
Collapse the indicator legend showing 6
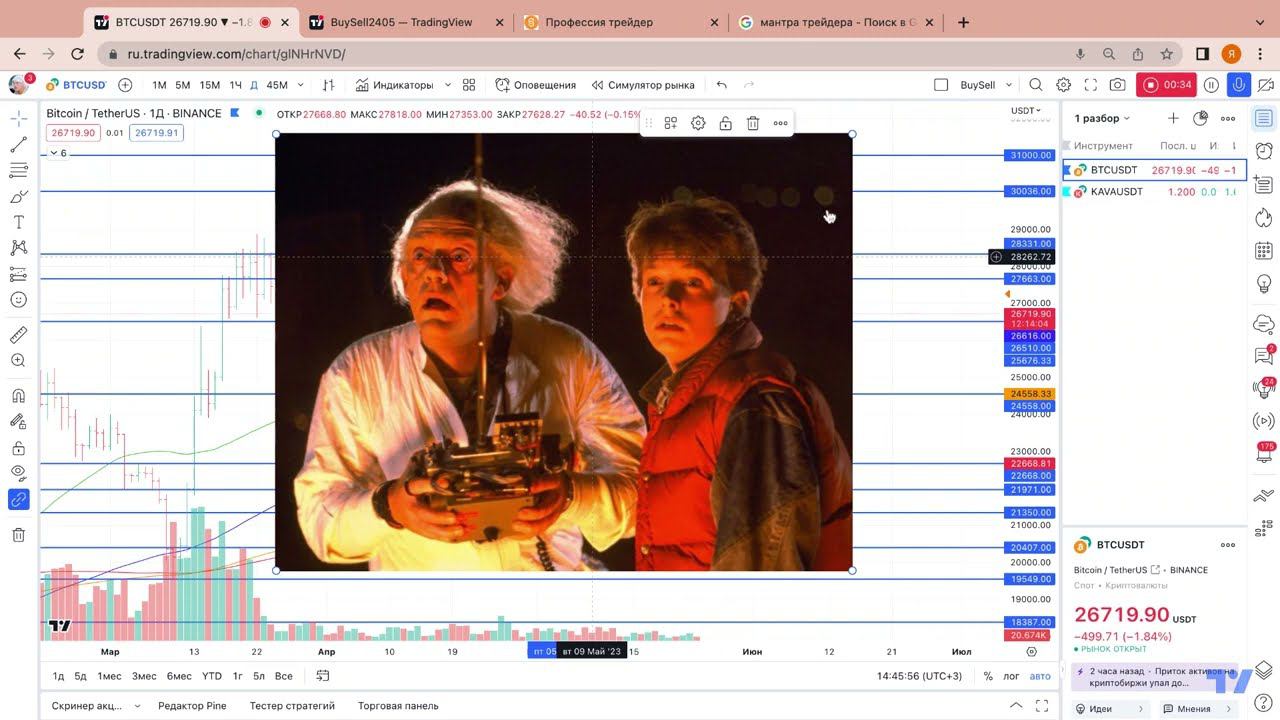(x=59, y=153)
